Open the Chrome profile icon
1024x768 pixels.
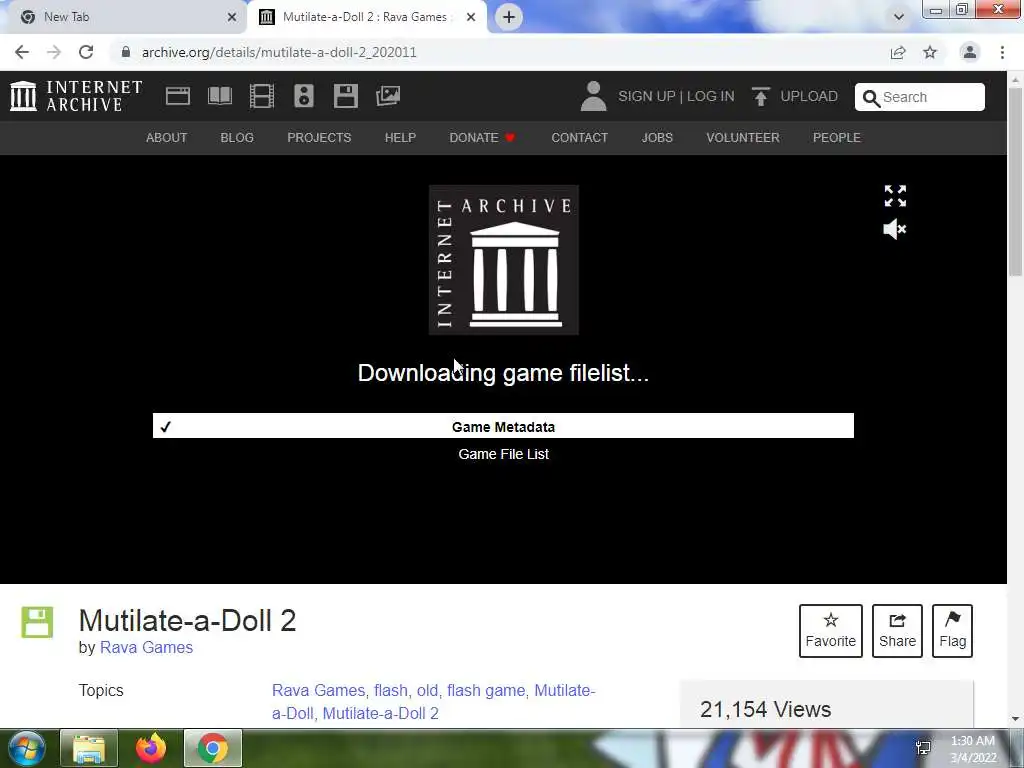pos(970,52)
